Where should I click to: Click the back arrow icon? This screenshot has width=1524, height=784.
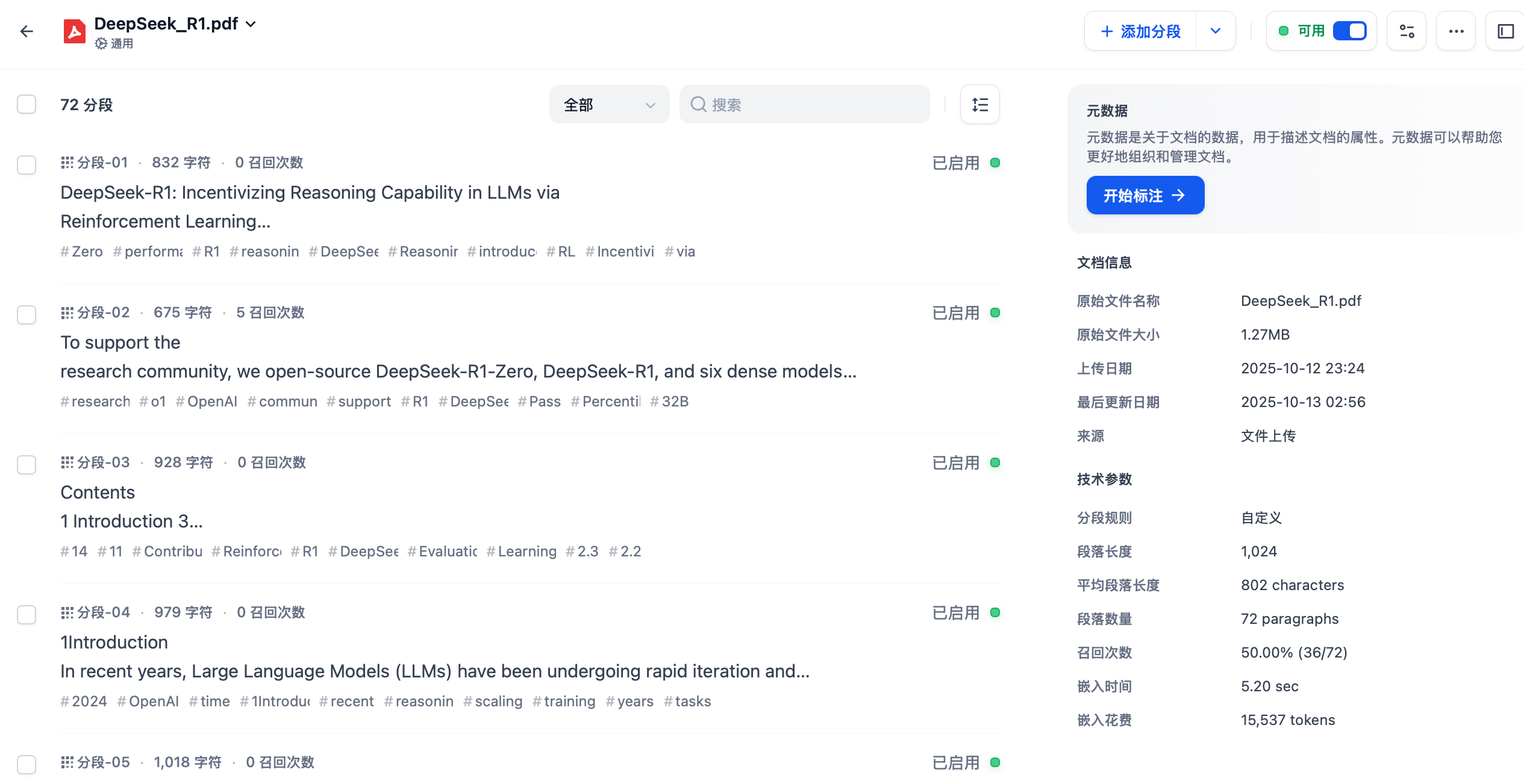coord(27,31)
